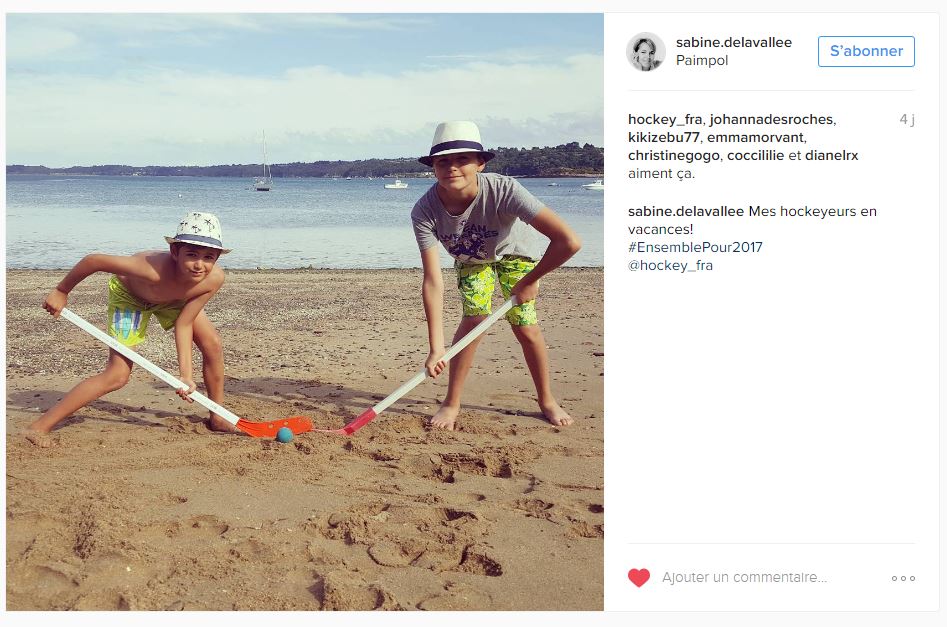Open emmamorvant profile from likes

tap(755, 138)
